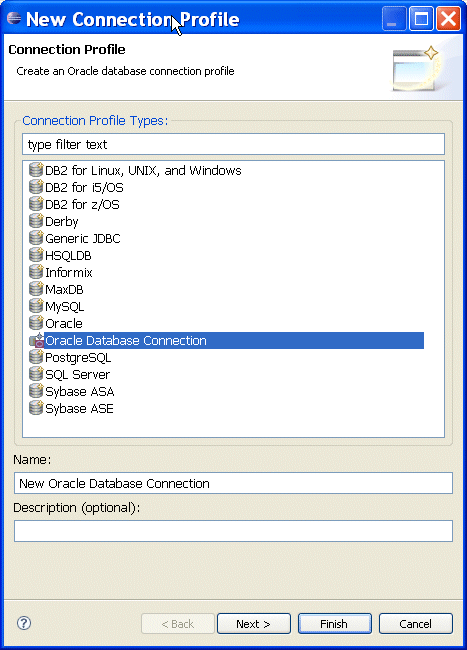Click the DB2 for z/OS database icon
The height and width of the screenshot is (650, 467).
pyautogui.click(x=36, y=204)
